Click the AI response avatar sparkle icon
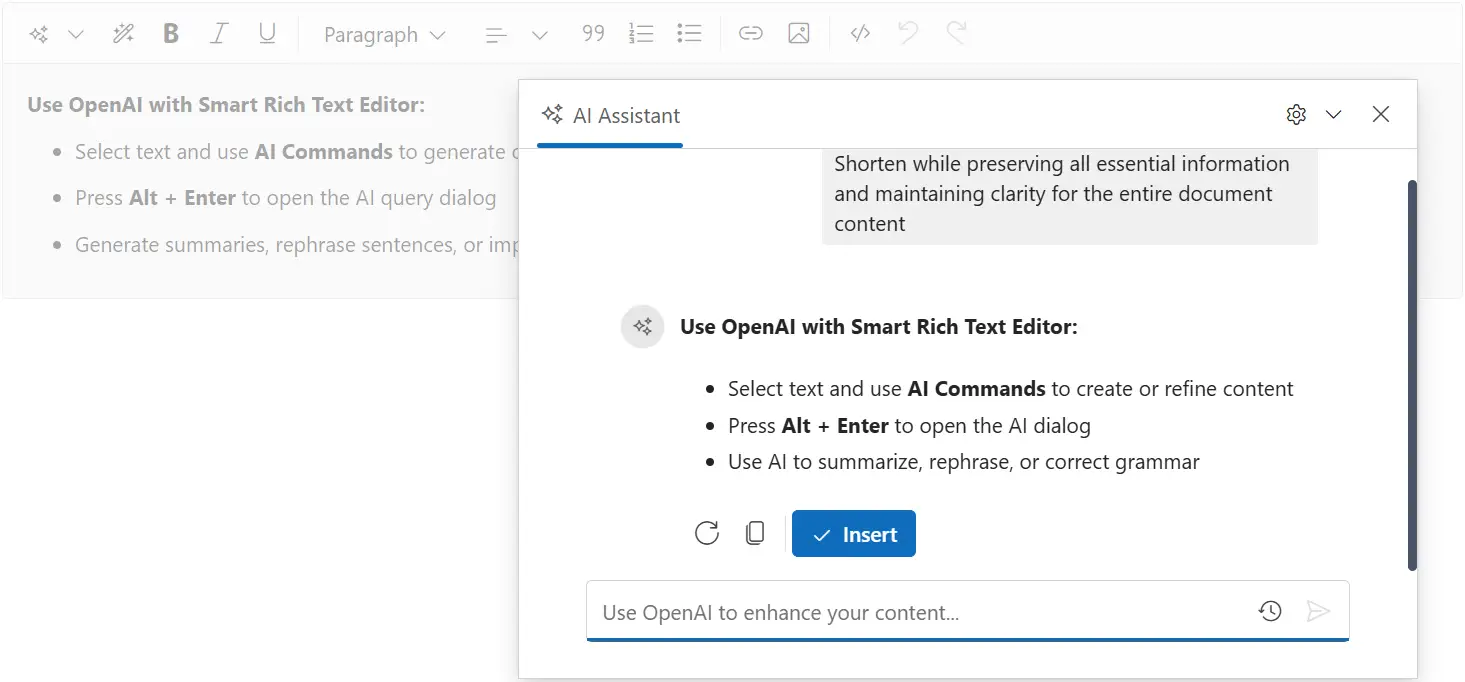Screen dimensions: 1465x682 [643, 326]
